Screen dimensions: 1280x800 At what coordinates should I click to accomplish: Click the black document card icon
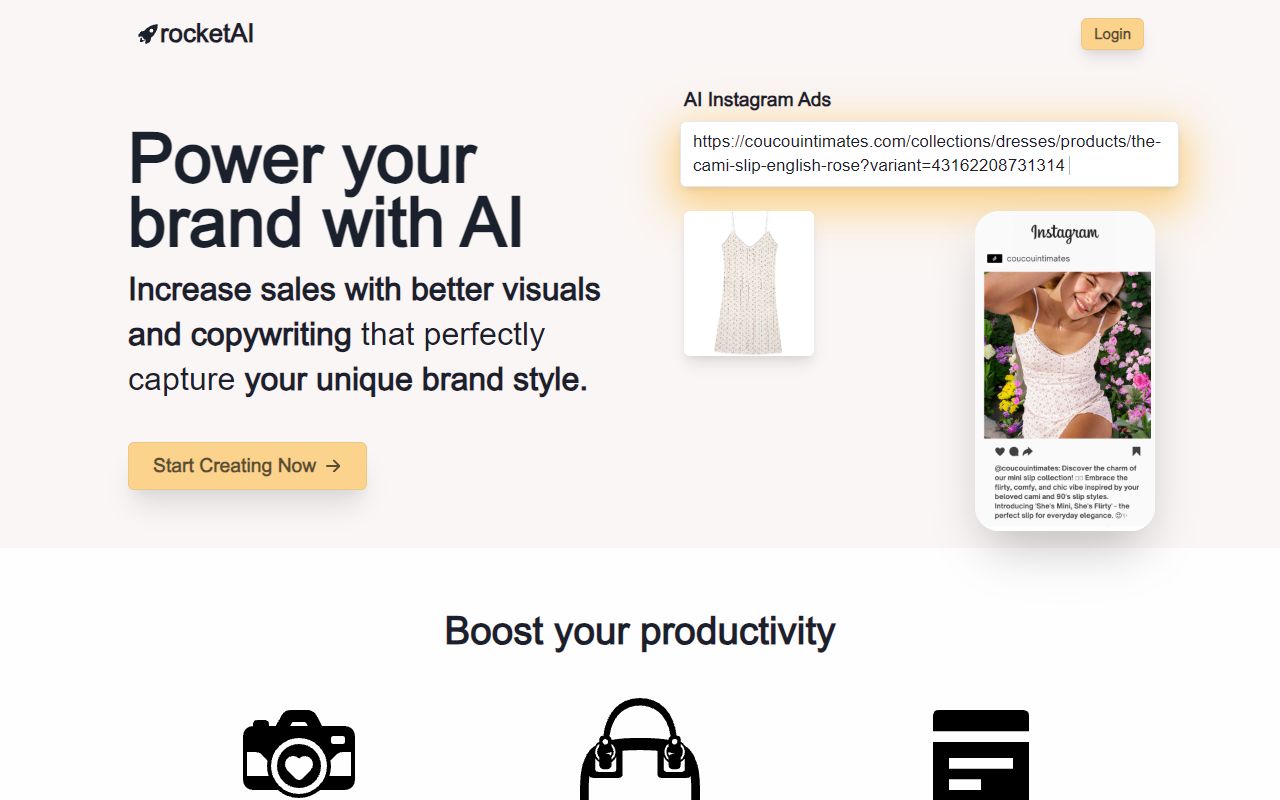point(981,755)
